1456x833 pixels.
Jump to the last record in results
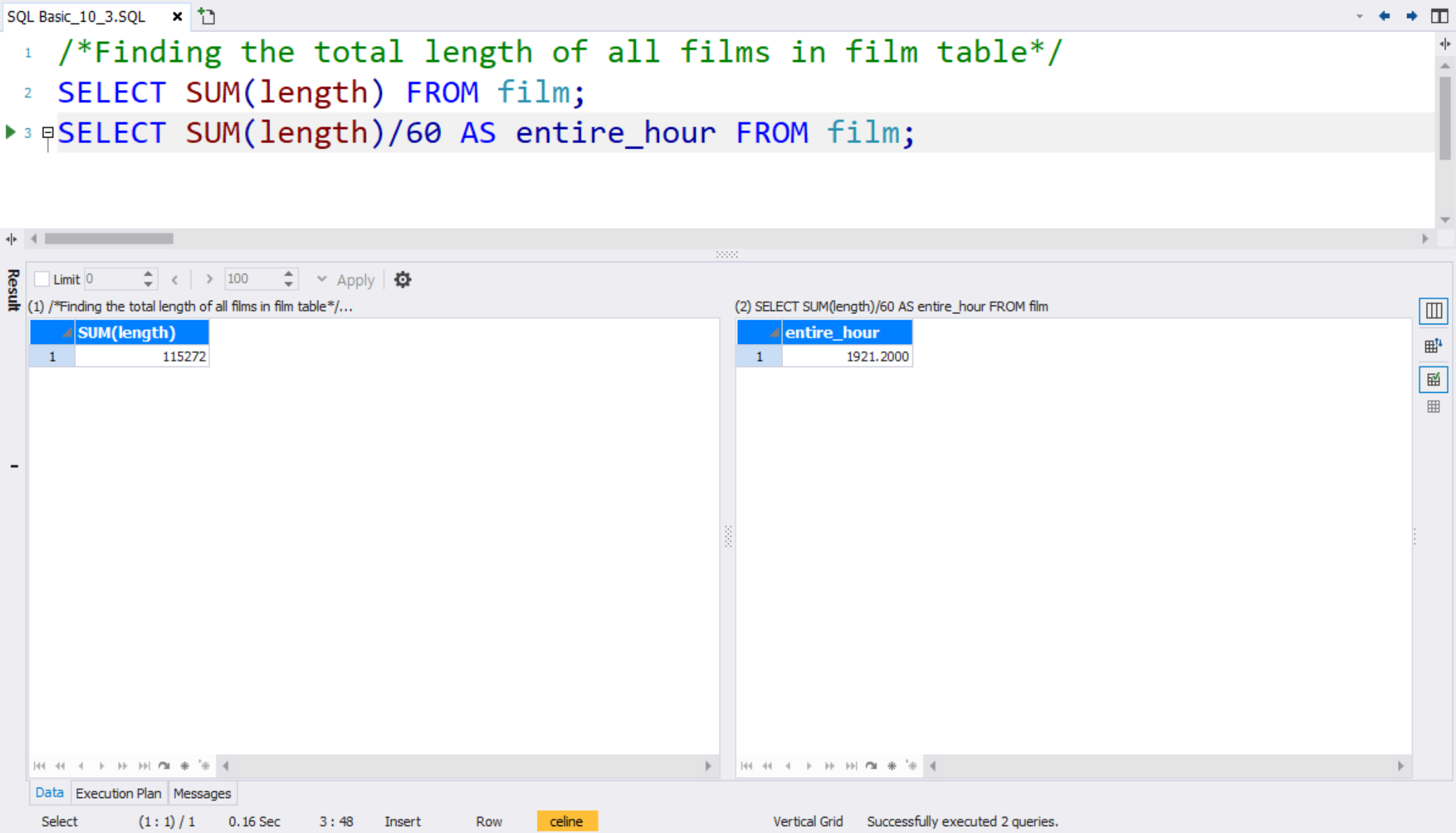point(144,765)
